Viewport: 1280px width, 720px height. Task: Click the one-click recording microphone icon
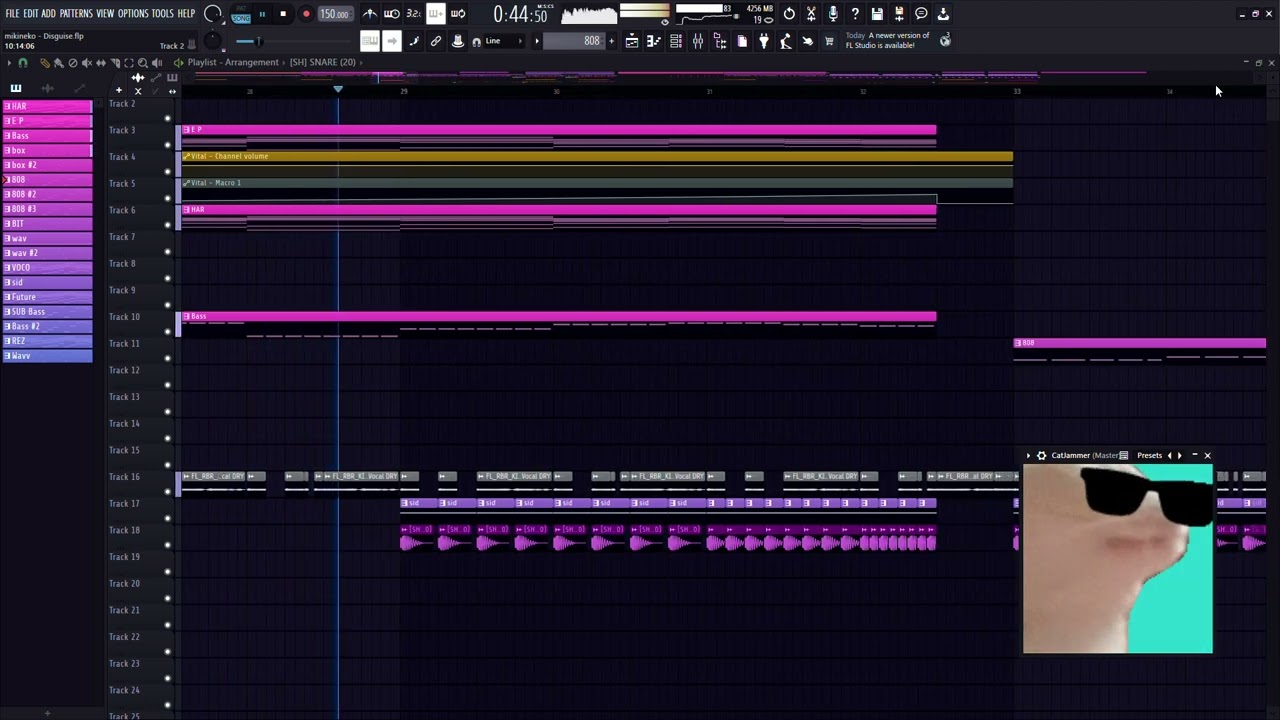pyautogui.click(x=833, y=14)
